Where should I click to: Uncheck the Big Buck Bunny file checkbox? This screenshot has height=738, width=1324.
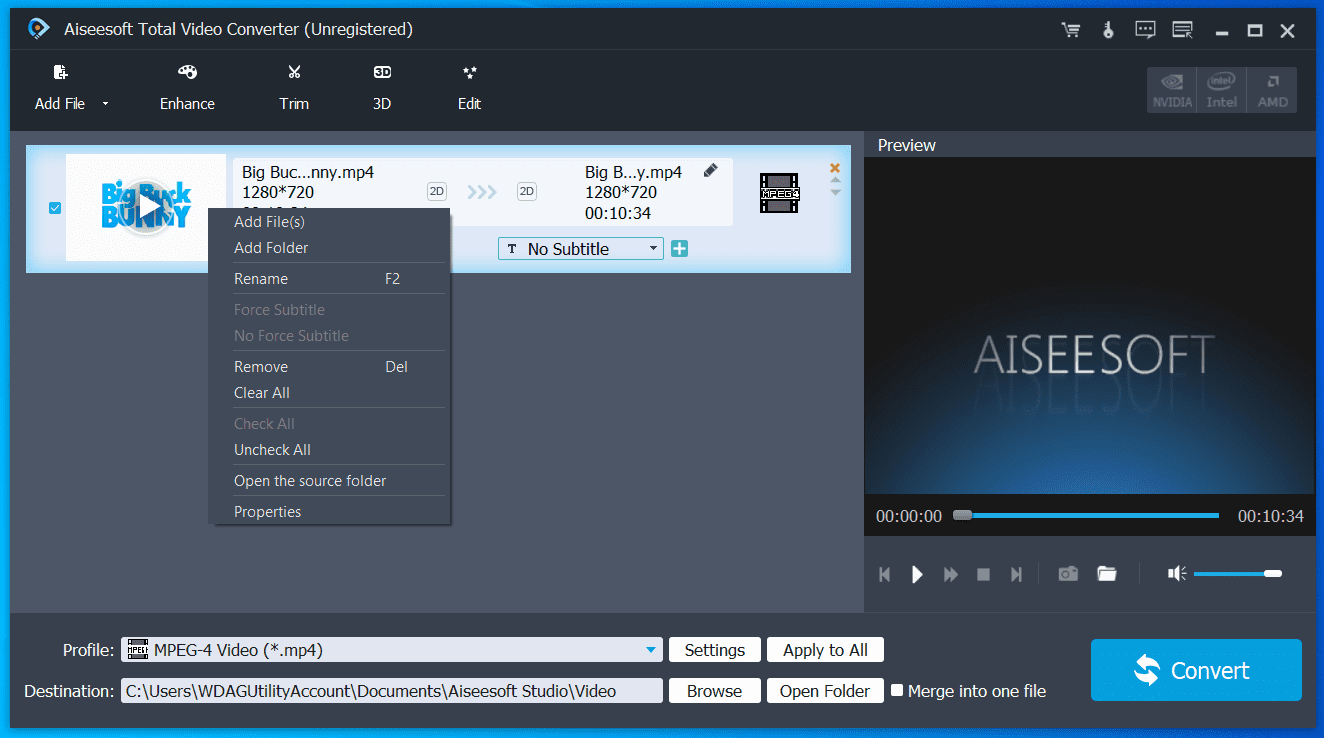[x=55, y=208]
